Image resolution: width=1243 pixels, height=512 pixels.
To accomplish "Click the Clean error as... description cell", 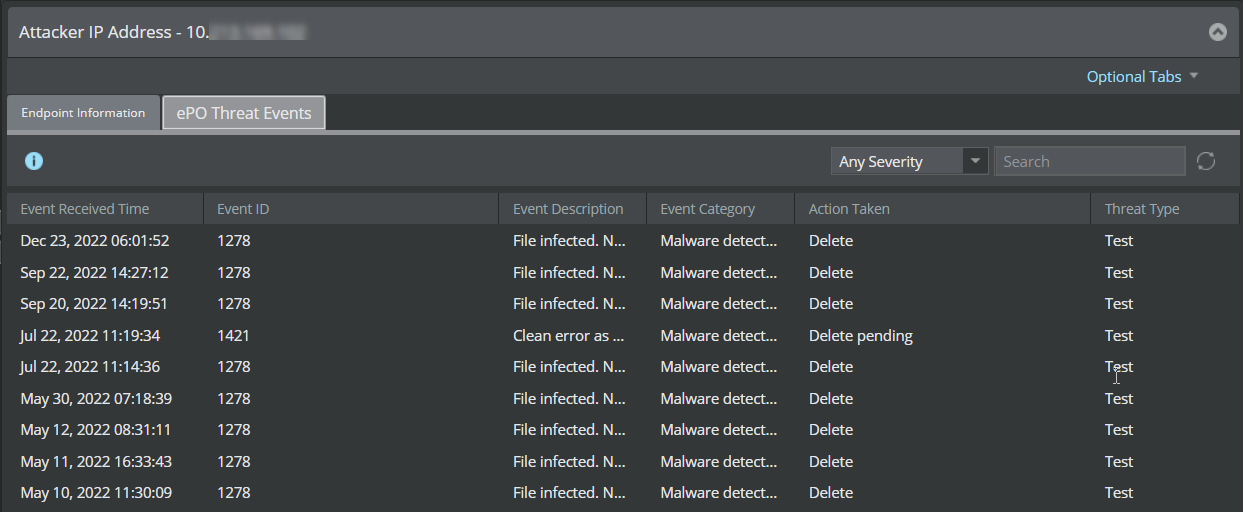I will [x=569, y=336].
